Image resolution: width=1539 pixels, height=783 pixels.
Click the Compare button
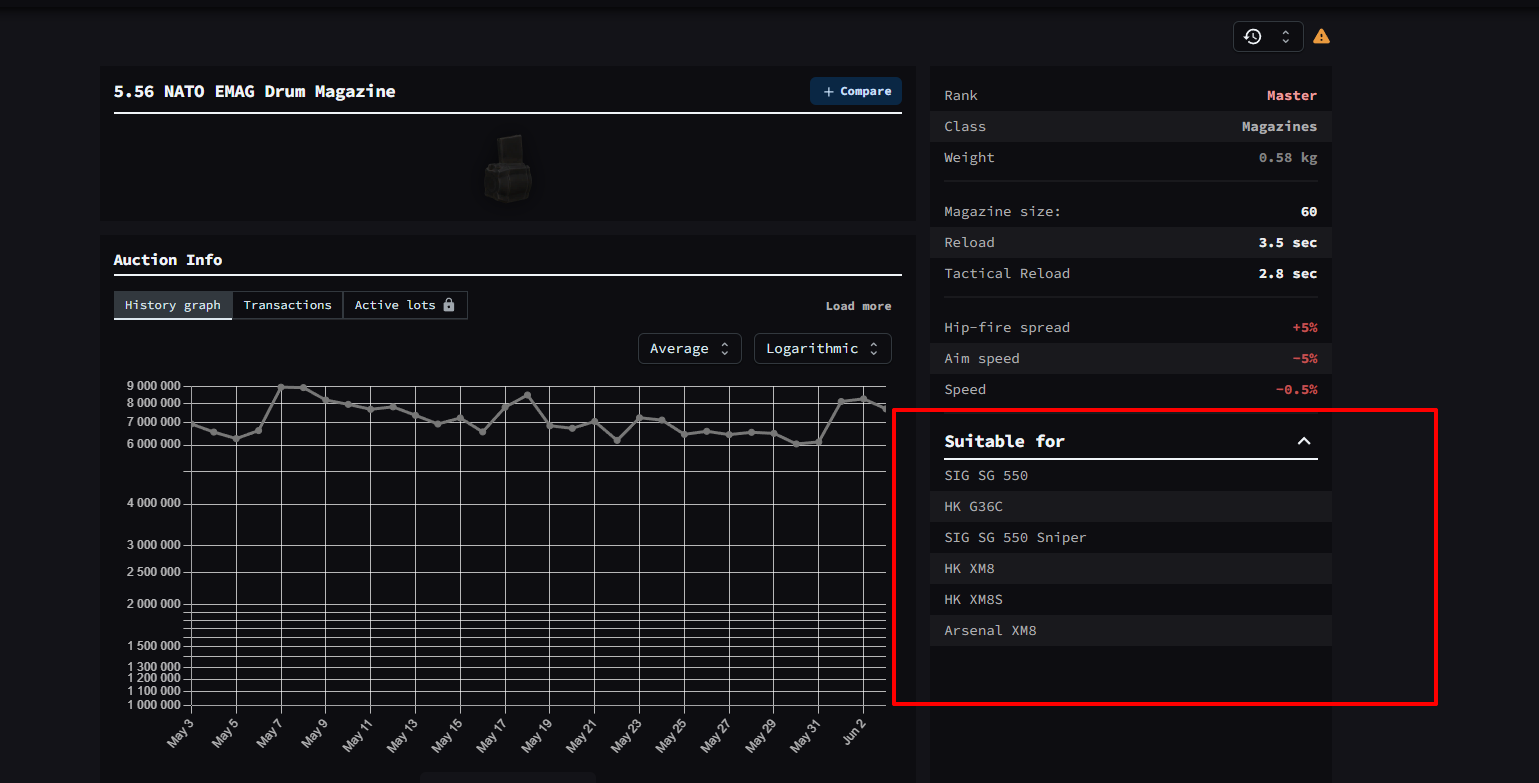point(856,91)
